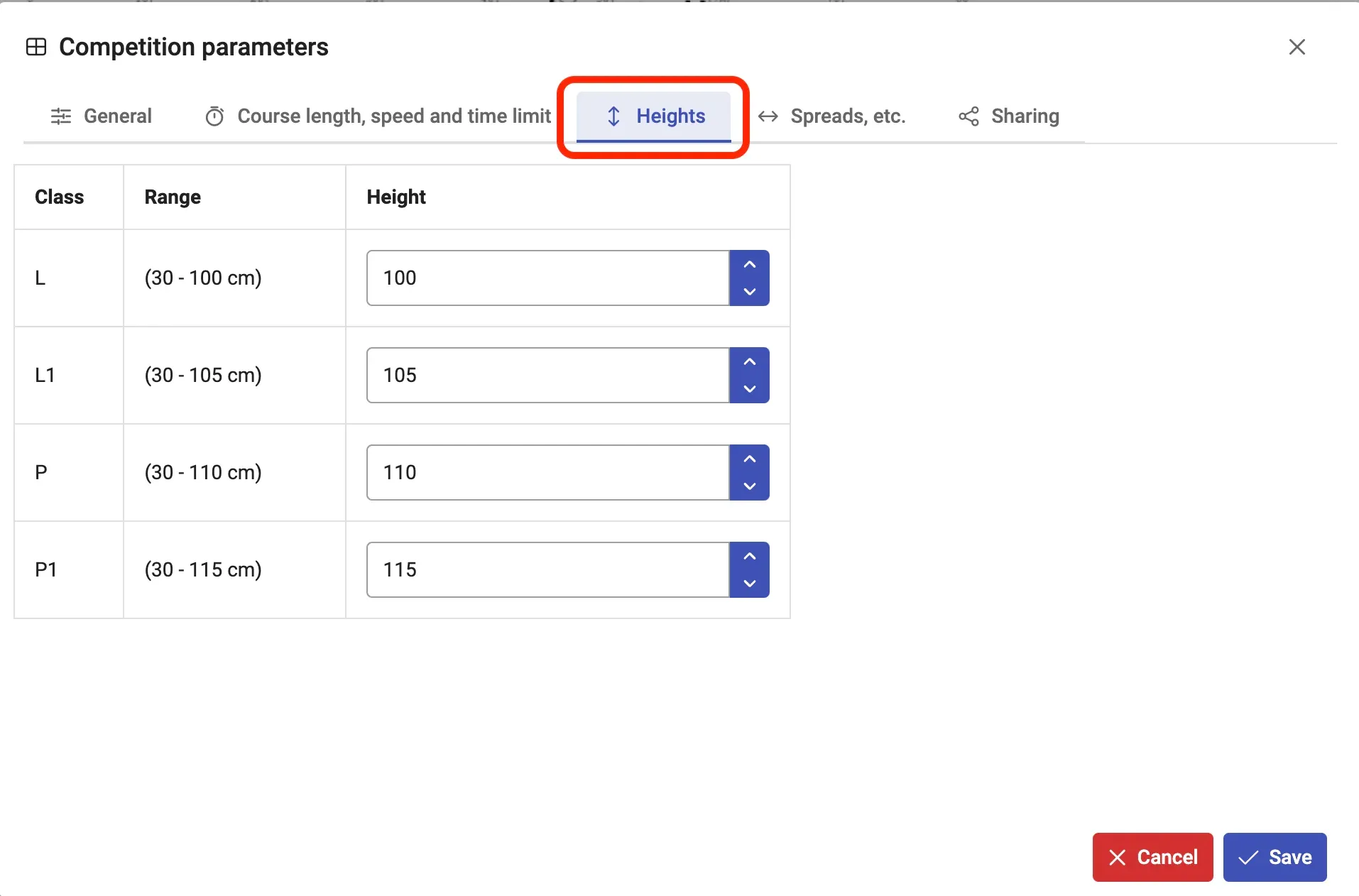Go to the Sharing tab

coord(1008,116)
